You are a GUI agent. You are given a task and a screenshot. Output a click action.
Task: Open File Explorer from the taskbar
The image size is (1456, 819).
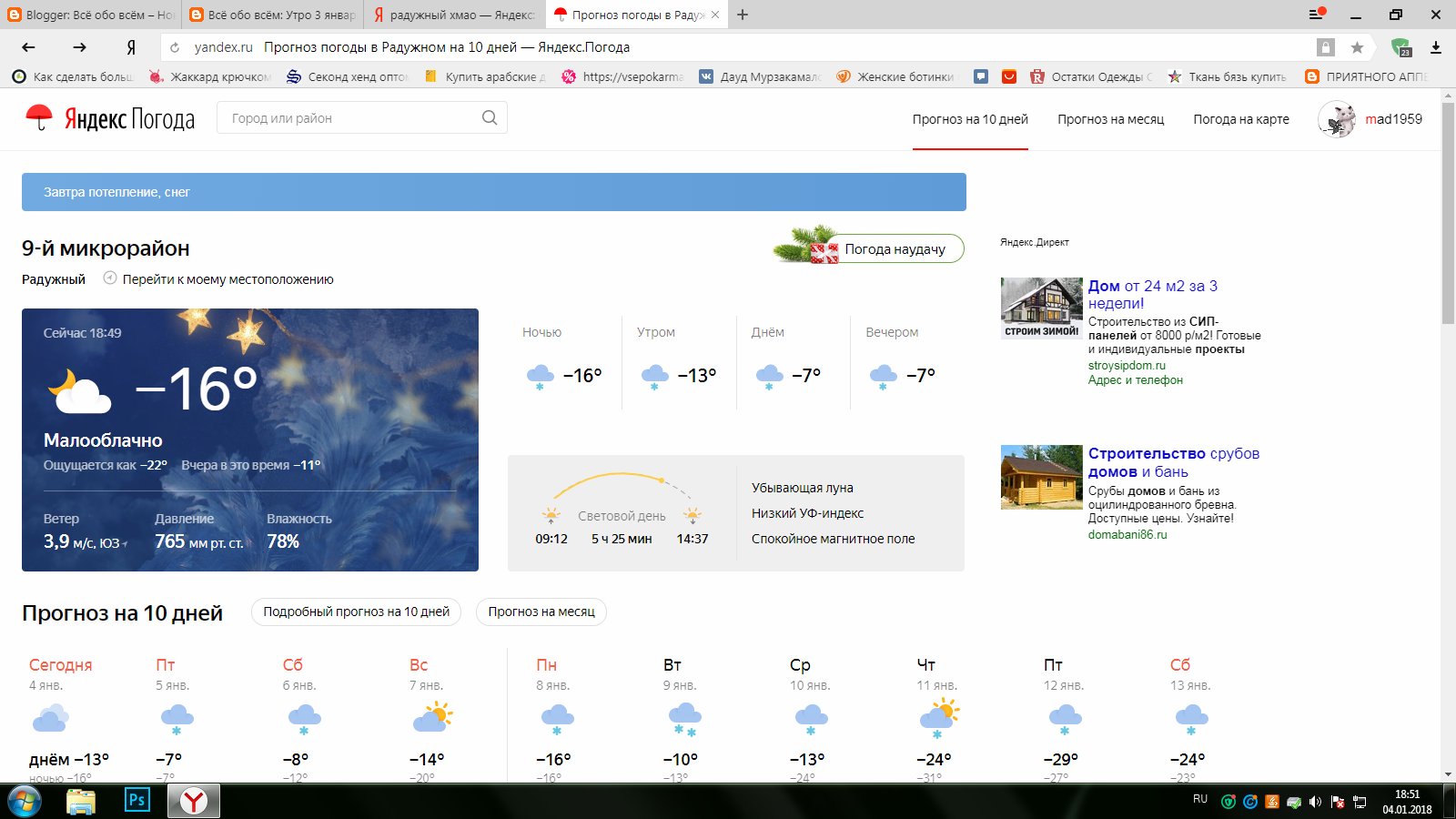tap(81, 801)
